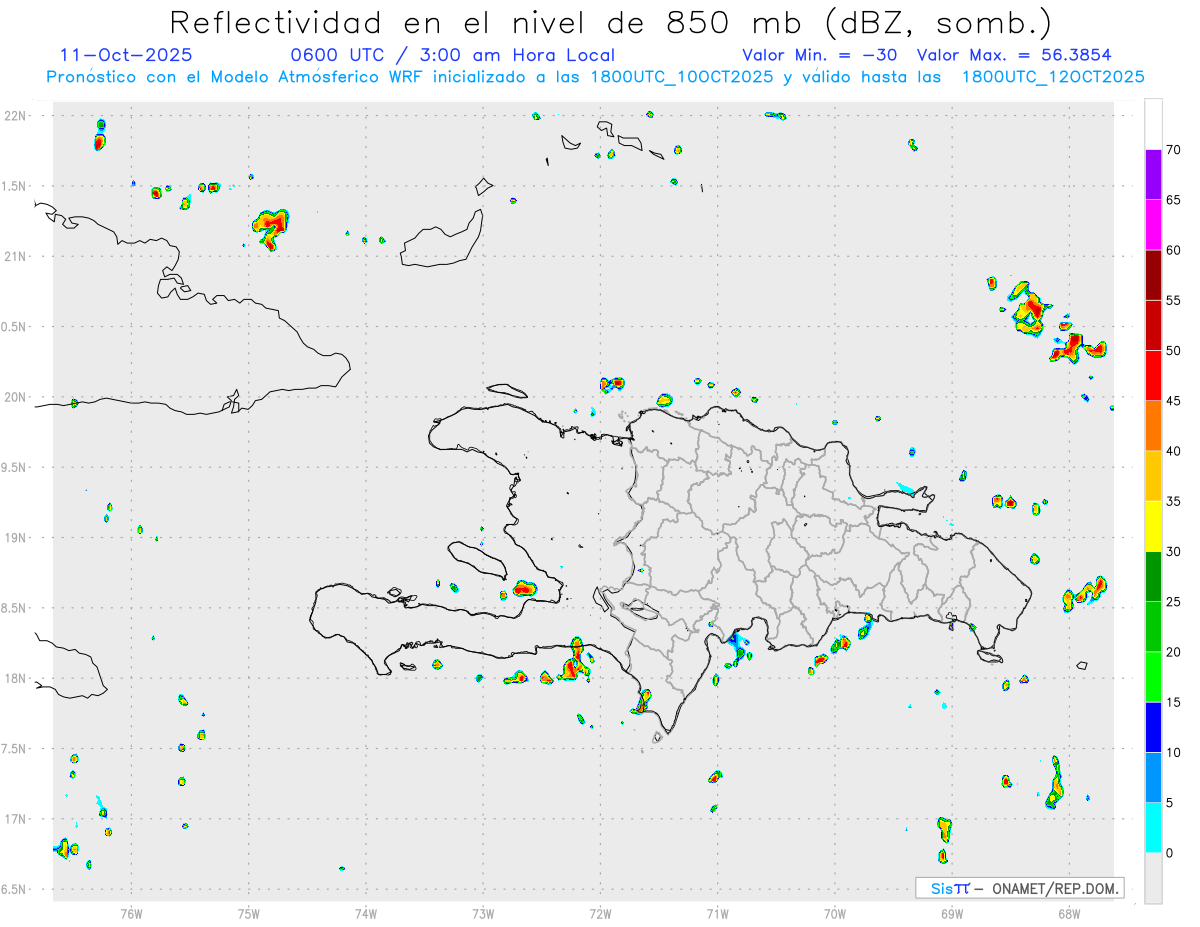Click the "72W" longitude label
Viewport: 1200px width, 927px height.
pos(600,913)
